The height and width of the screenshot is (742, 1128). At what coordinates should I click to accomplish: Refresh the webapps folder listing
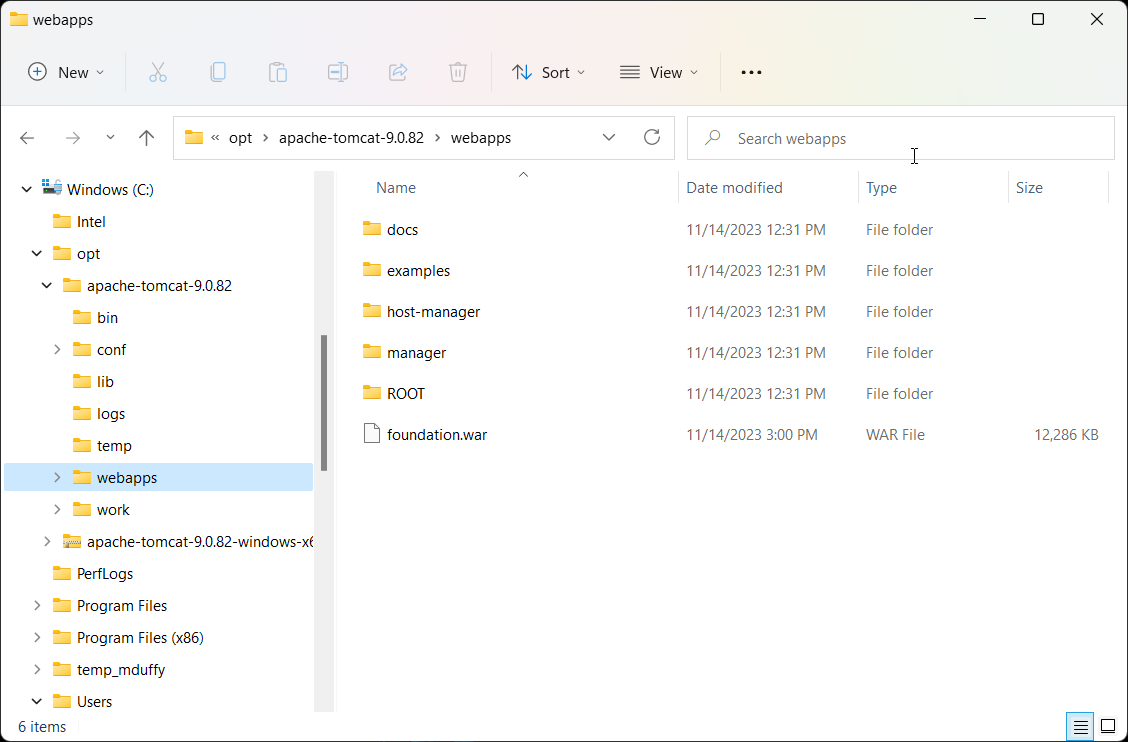coord(652,137)
